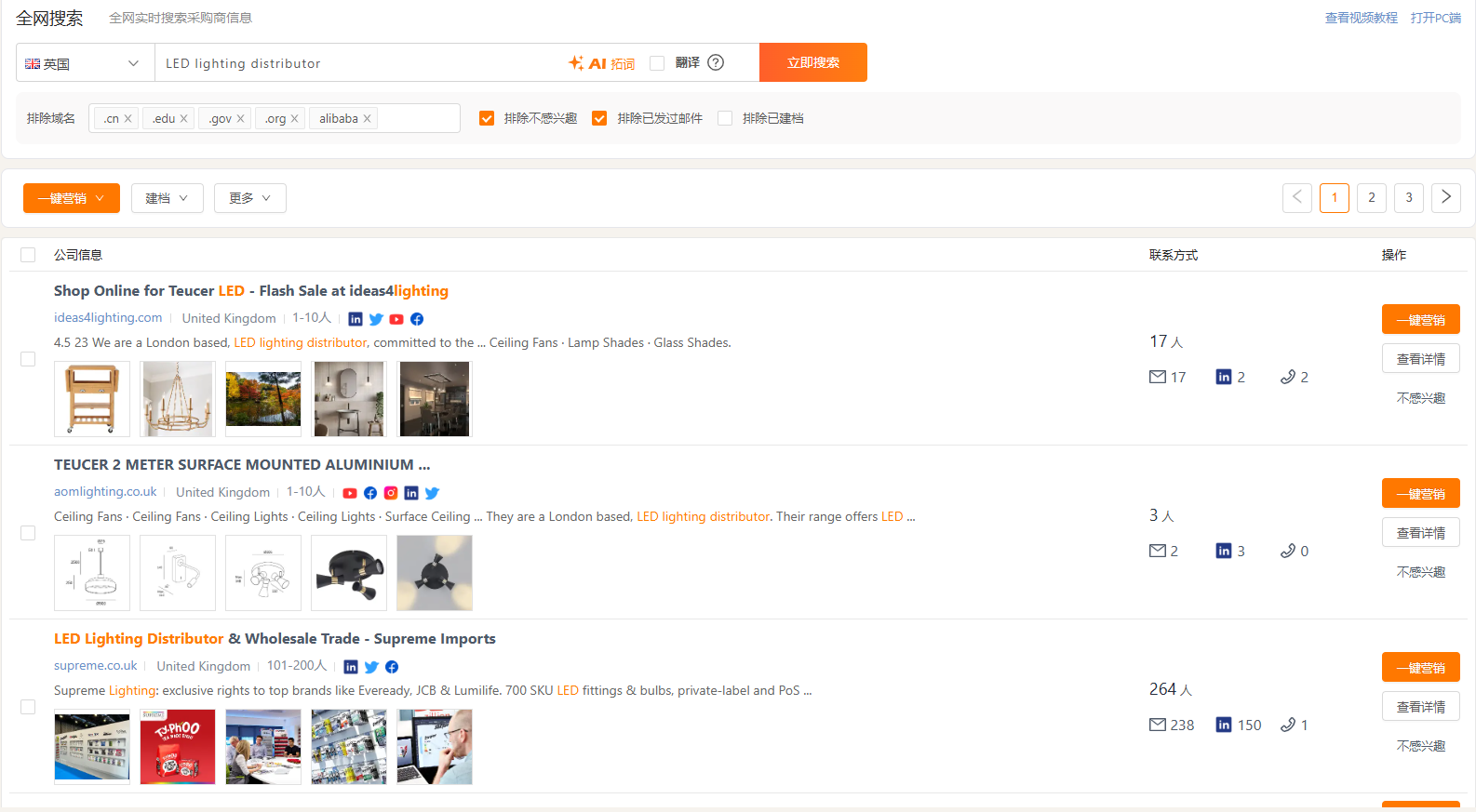1476x812 pixels.
Task: Select the ideas4lighting result row checkbox
Action: click(28, 359)
